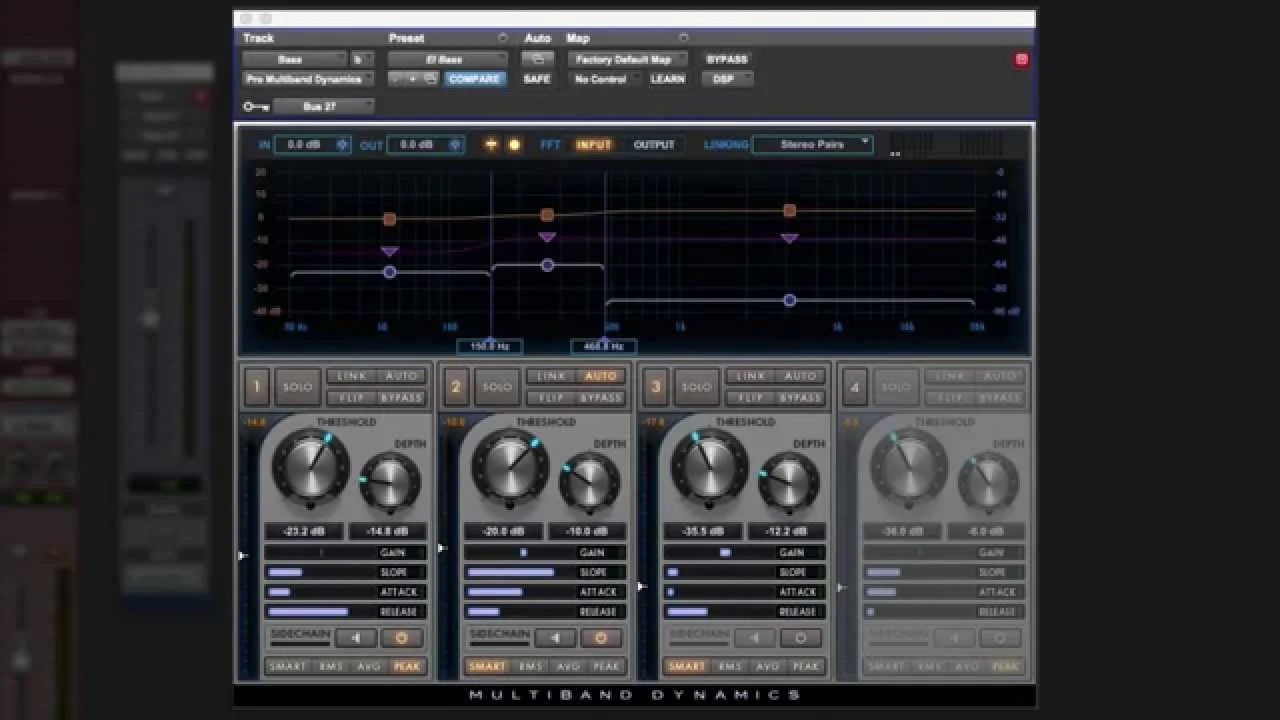
Task: Click the key input icon in the meter toolbar
Action: pyautogui.click(x=490, y=144)
